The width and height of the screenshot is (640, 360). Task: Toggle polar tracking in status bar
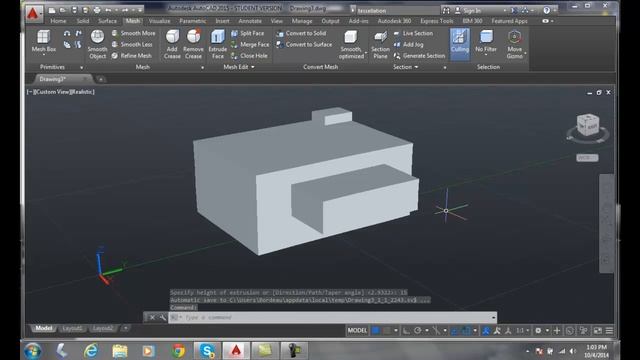pos(418,331)
